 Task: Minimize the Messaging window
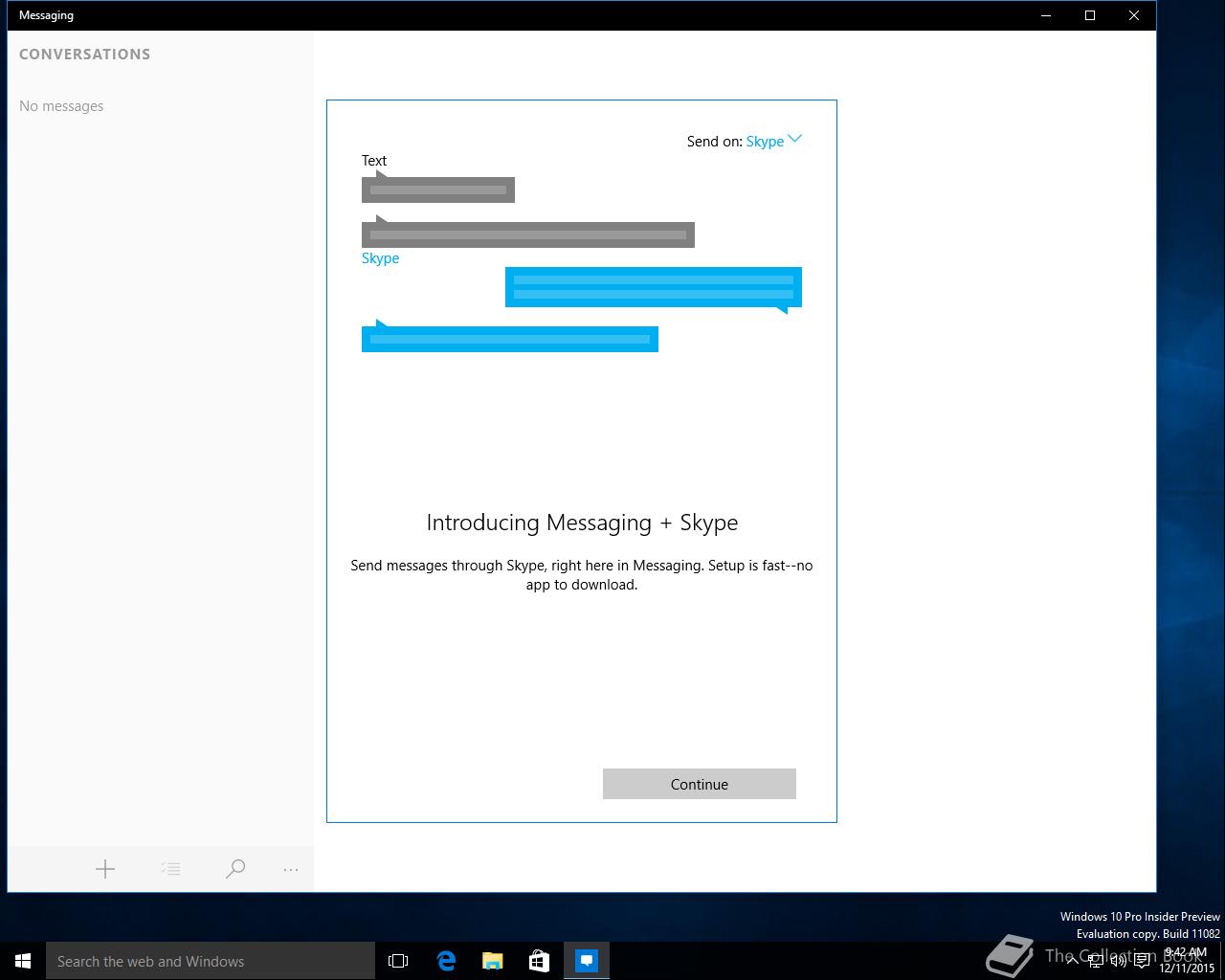click(x=1046, y=15)
